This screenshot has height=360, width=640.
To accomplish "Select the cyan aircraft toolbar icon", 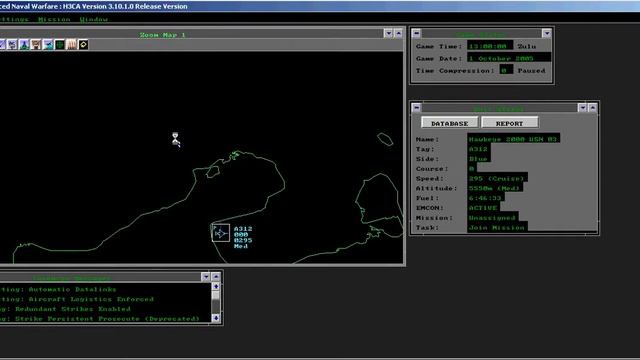I will coord(48,44).
